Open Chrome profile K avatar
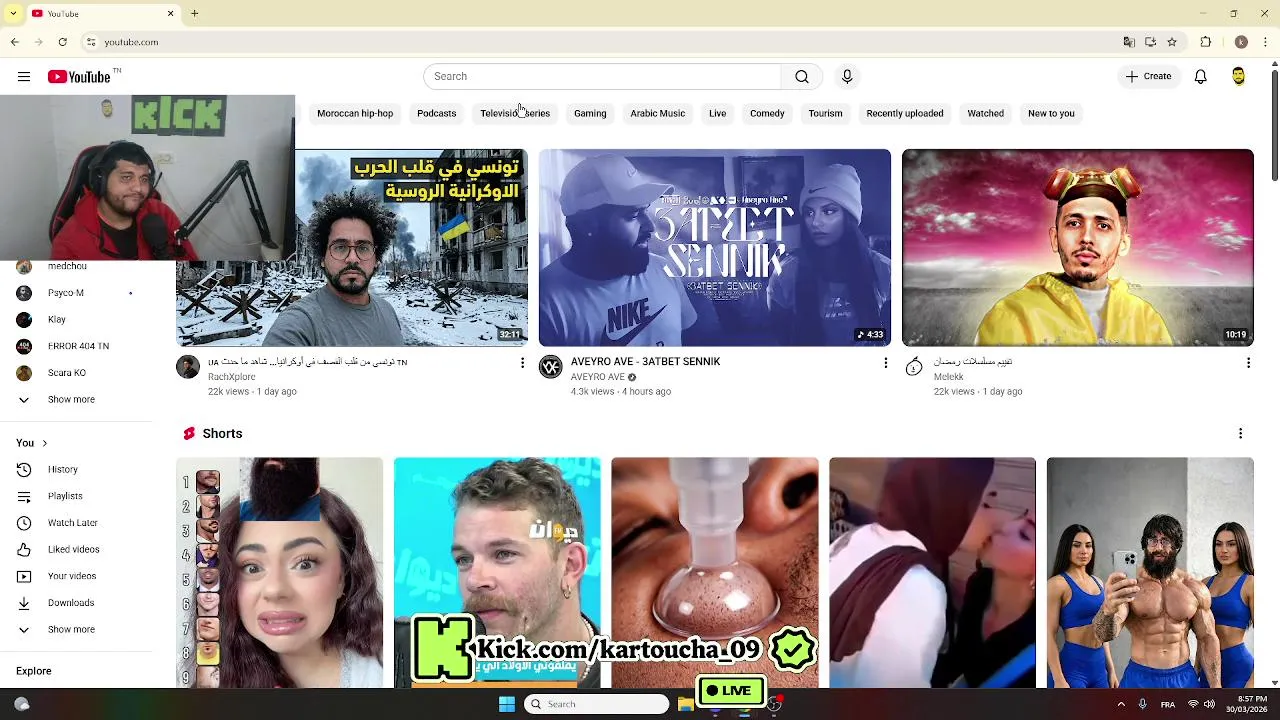The height and width of the screenshot is (720, 1280). point(1241,42)
